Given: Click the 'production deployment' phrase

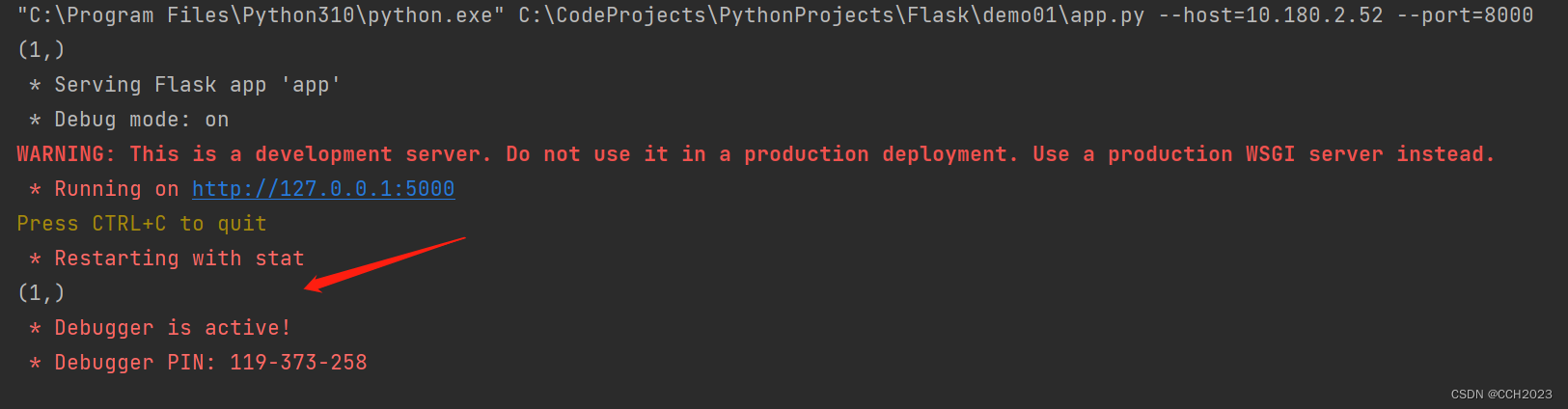Looking at the screenshot, I should point(881,154).
